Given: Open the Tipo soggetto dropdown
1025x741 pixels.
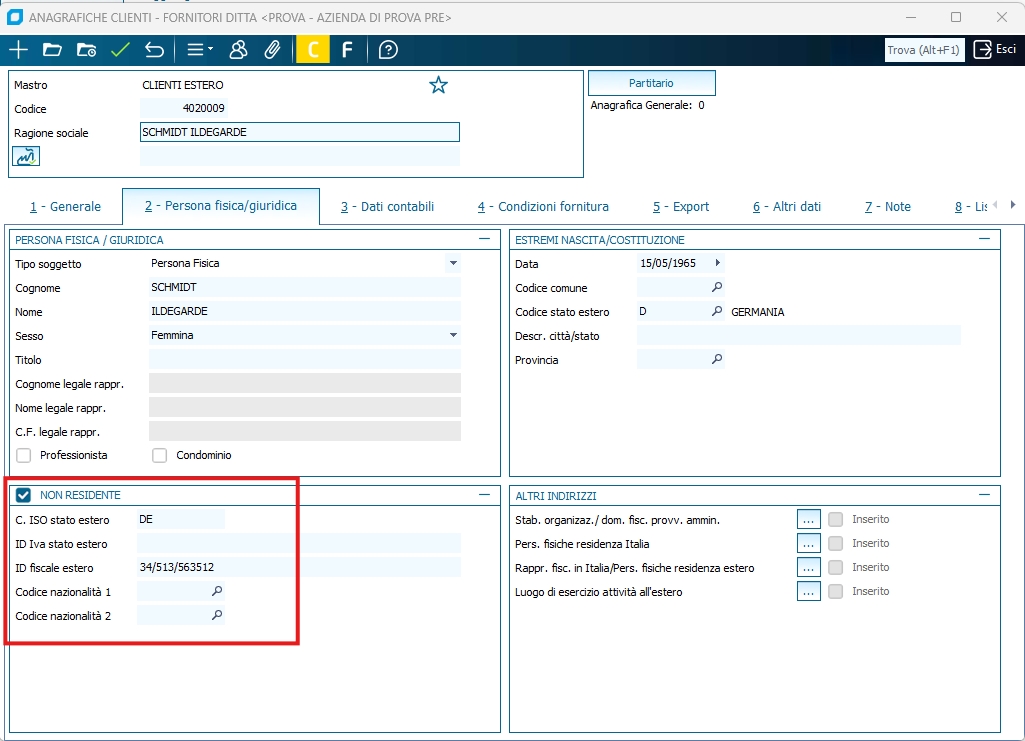Looking at the screenshot, I should 453,263.
